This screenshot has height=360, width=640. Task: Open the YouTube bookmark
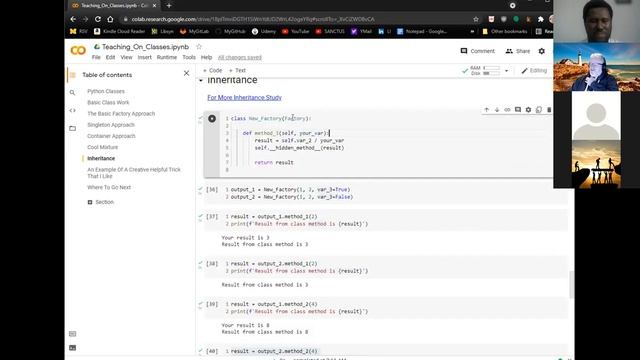[x=296, y=31]
